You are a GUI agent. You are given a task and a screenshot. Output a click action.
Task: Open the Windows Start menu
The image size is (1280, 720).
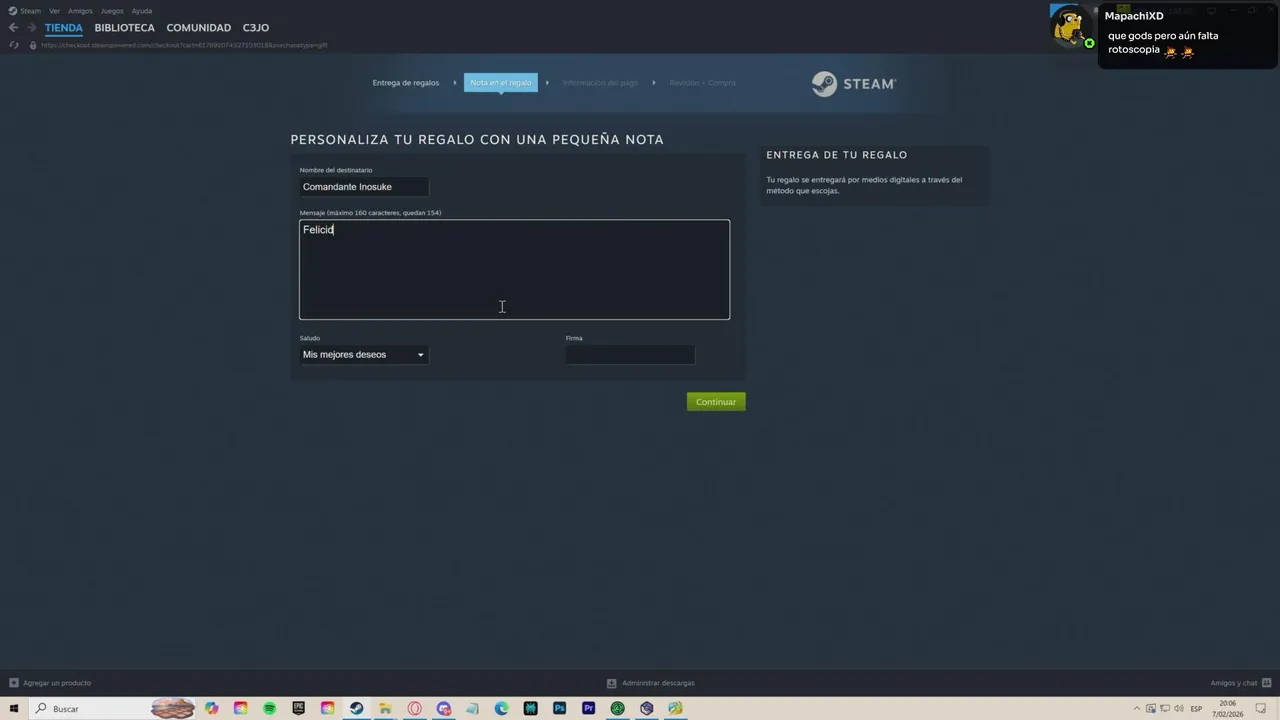(x=14, y=709)
